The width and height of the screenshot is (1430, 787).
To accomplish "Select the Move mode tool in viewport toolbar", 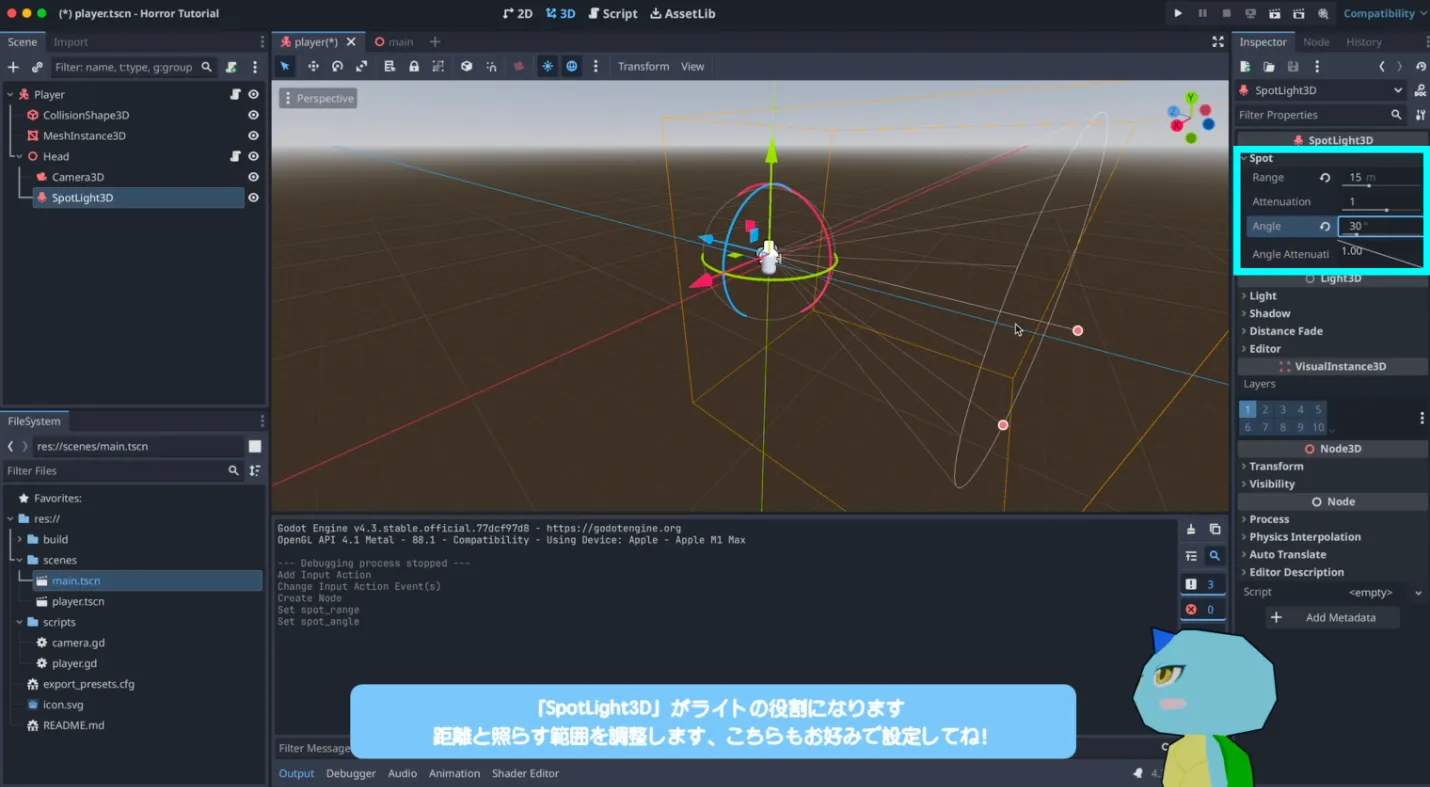I will (x=313, y=66).
